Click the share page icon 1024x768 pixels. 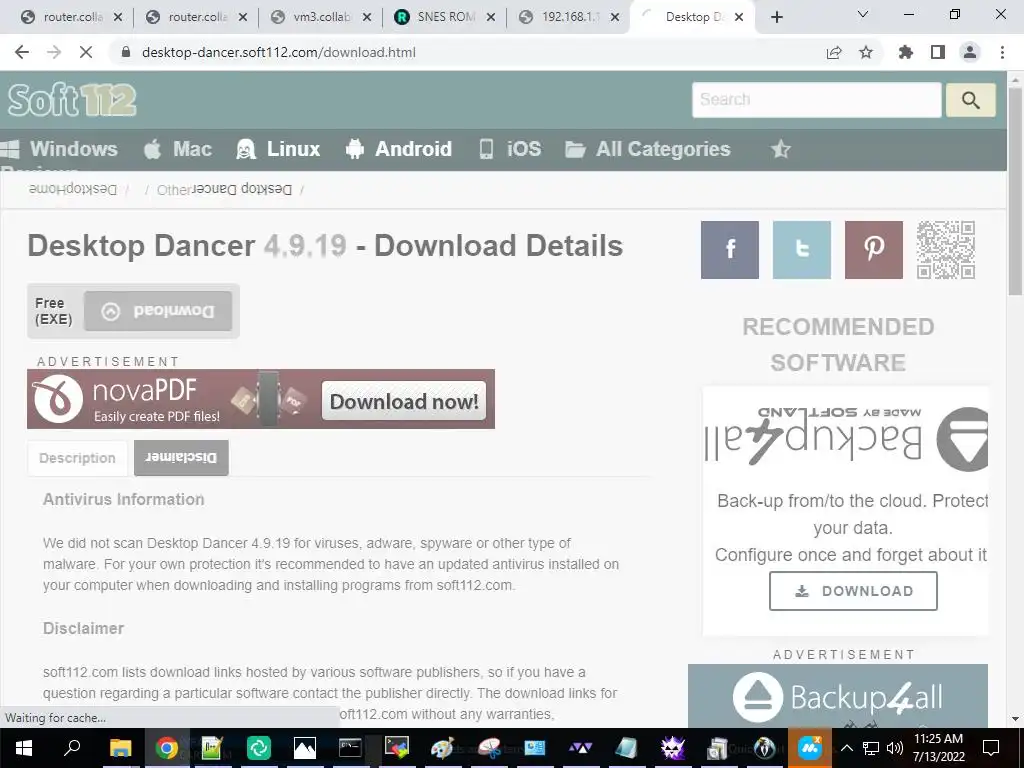(834, 52)
